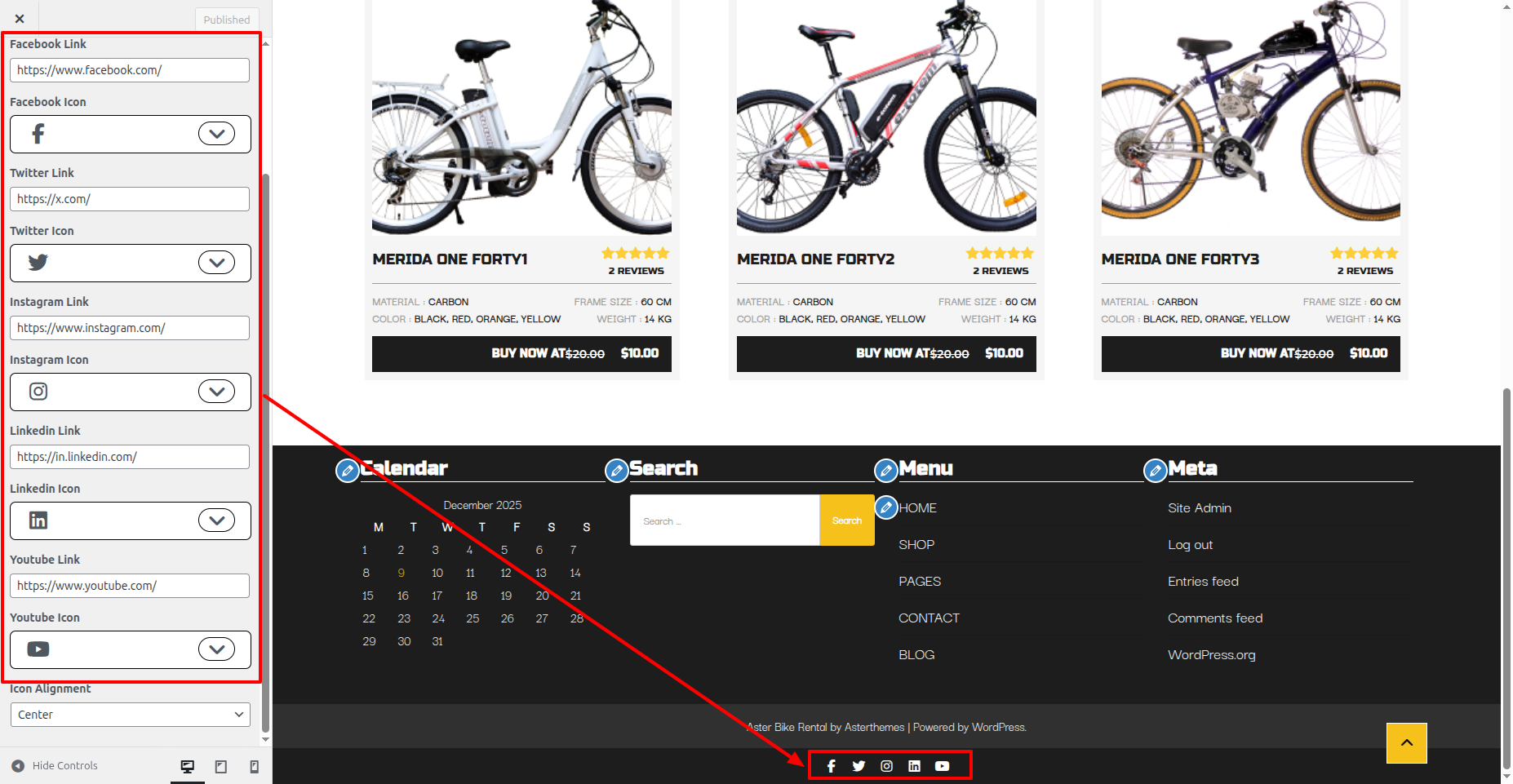This screenshot has width=1513, height=784.
Task: Switch to desktop preview mode
Action: tap(188, 766)
